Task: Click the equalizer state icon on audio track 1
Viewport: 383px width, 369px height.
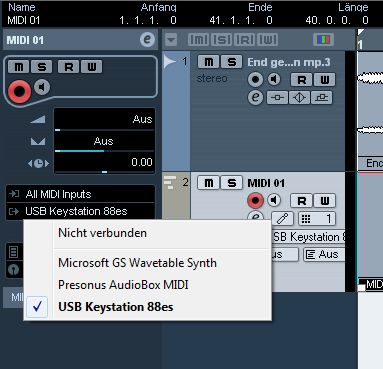Action: coord(299,98)
